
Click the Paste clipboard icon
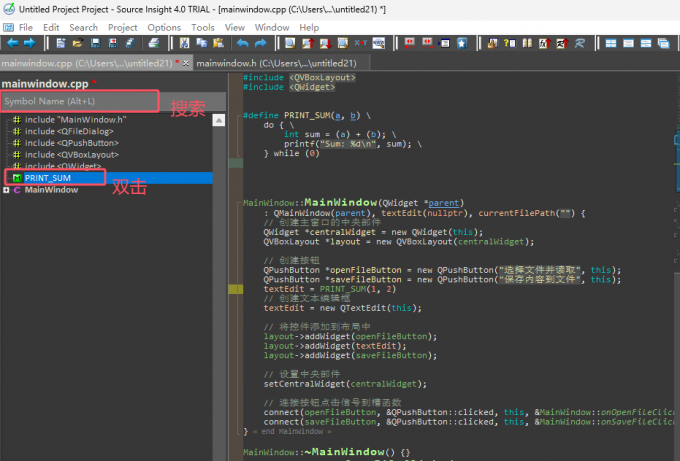219,43
